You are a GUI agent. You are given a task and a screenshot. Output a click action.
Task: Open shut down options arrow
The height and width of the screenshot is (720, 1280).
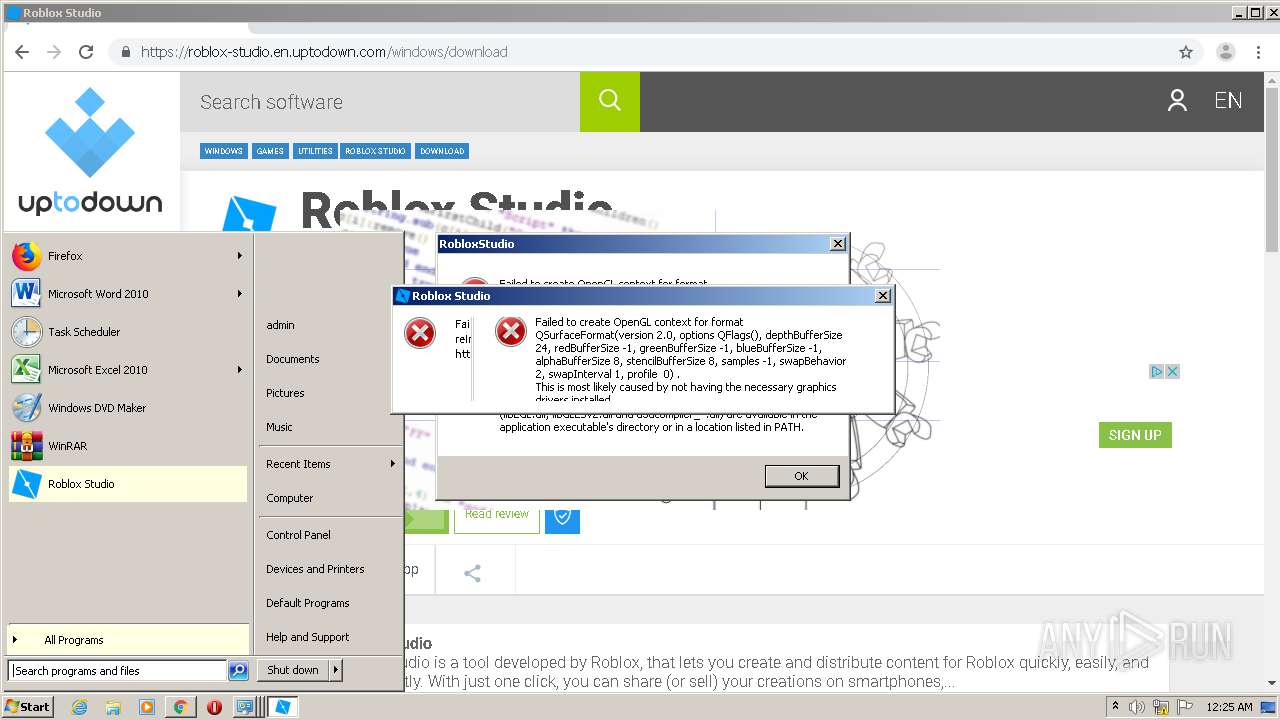pos(335,670)
